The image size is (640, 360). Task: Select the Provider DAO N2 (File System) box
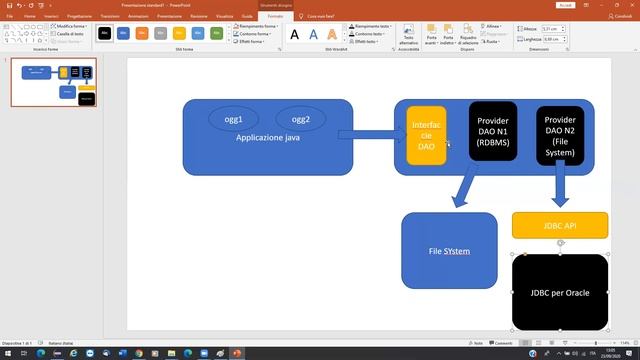point(560,136)
